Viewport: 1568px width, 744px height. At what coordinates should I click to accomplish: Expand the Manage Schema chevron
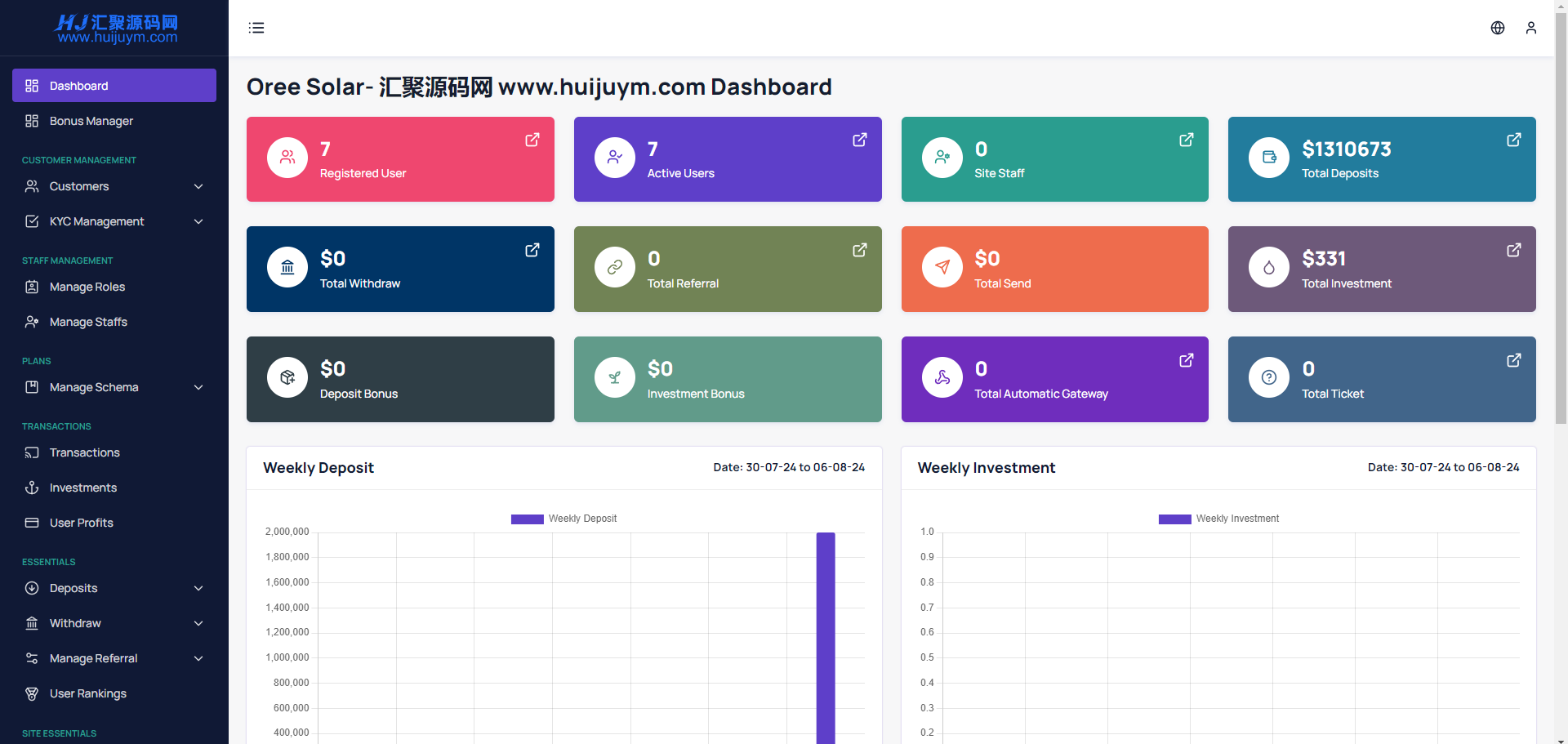pyautogui.click(x=198, y=387)
